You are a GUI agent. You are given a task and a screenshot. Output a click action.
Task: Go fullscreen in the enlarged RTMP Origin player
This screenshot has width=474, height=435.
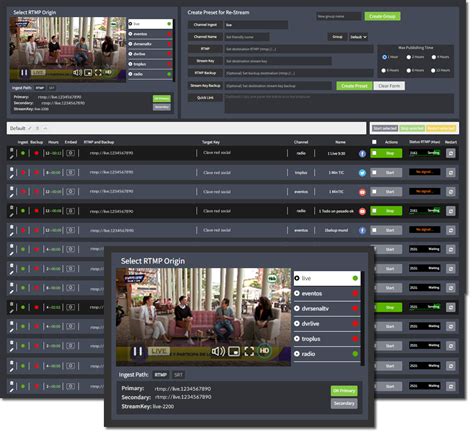coord(249,351)
